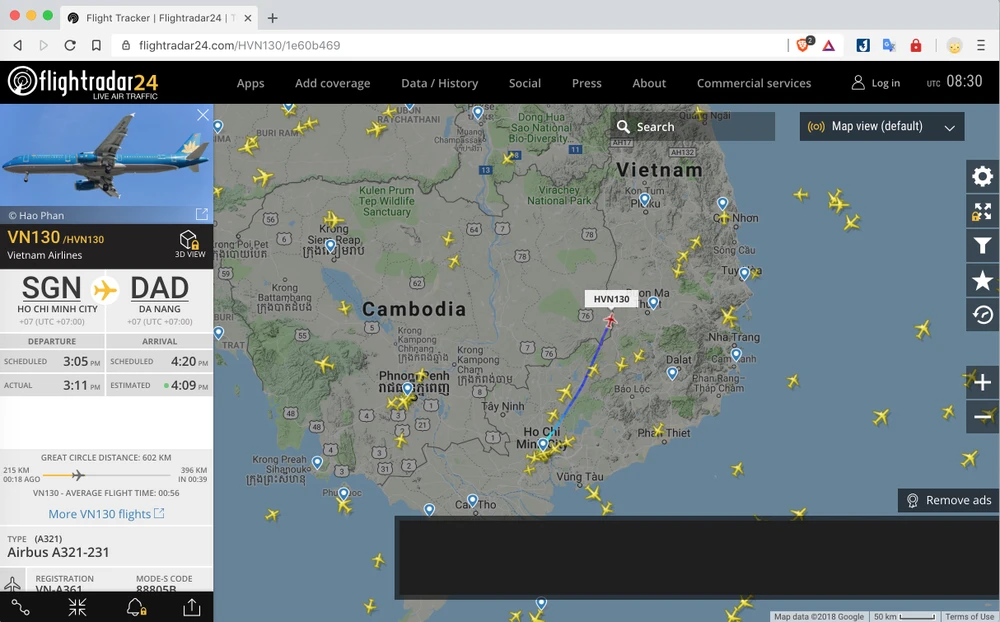Image resolution: width=1000 pixels, height=622 pixels.
Task: Click the locked fullscreen map icon
Action: tap(982, 211)
